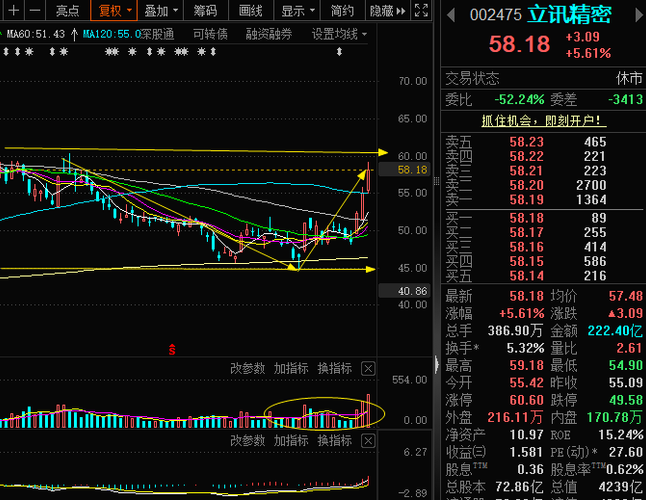Open 融资融券 tag
Screen dimensions: 646x500
click(269, 34)
